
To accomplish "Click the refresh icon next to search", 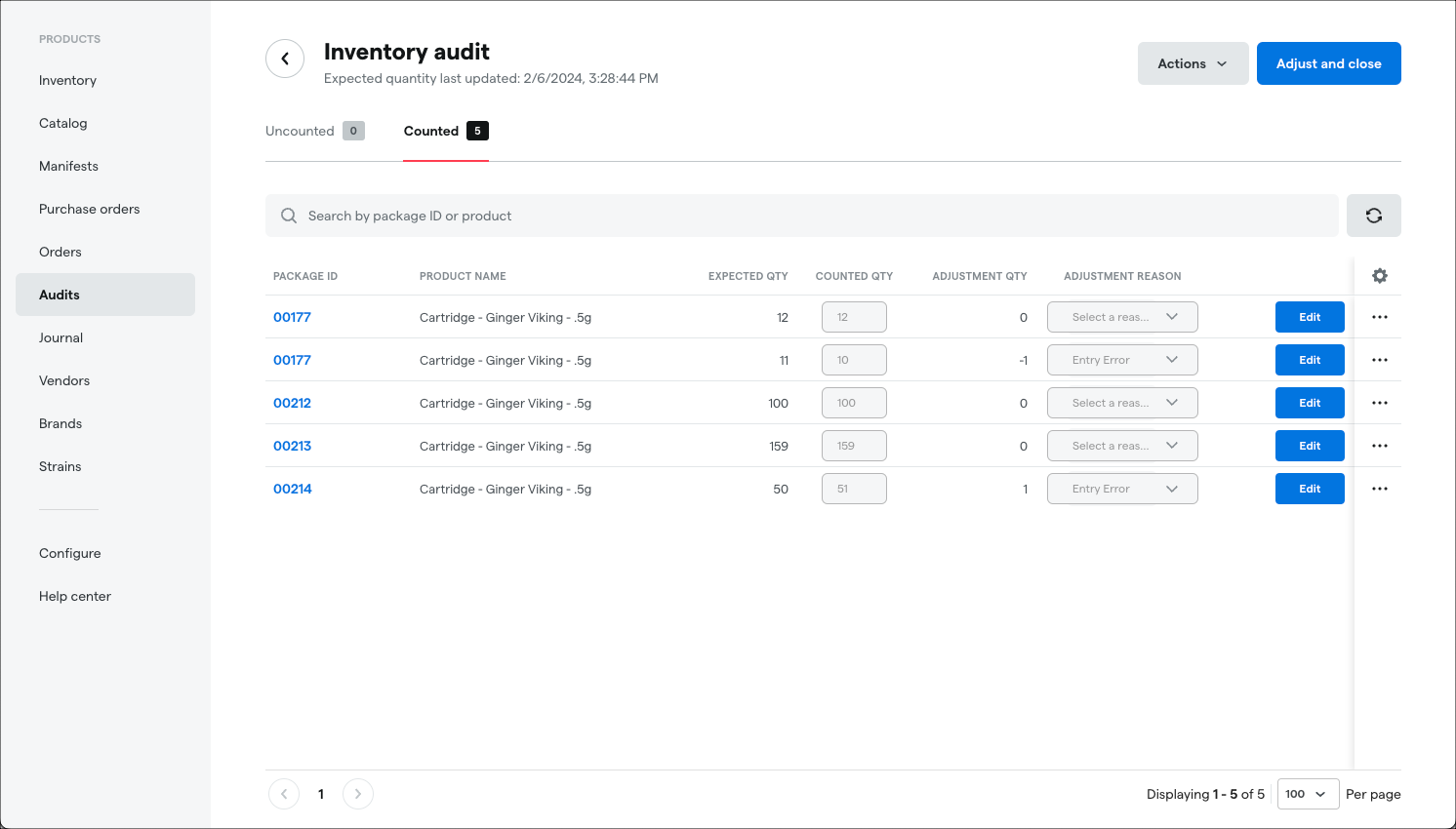I will click(x=1373, y=216).
